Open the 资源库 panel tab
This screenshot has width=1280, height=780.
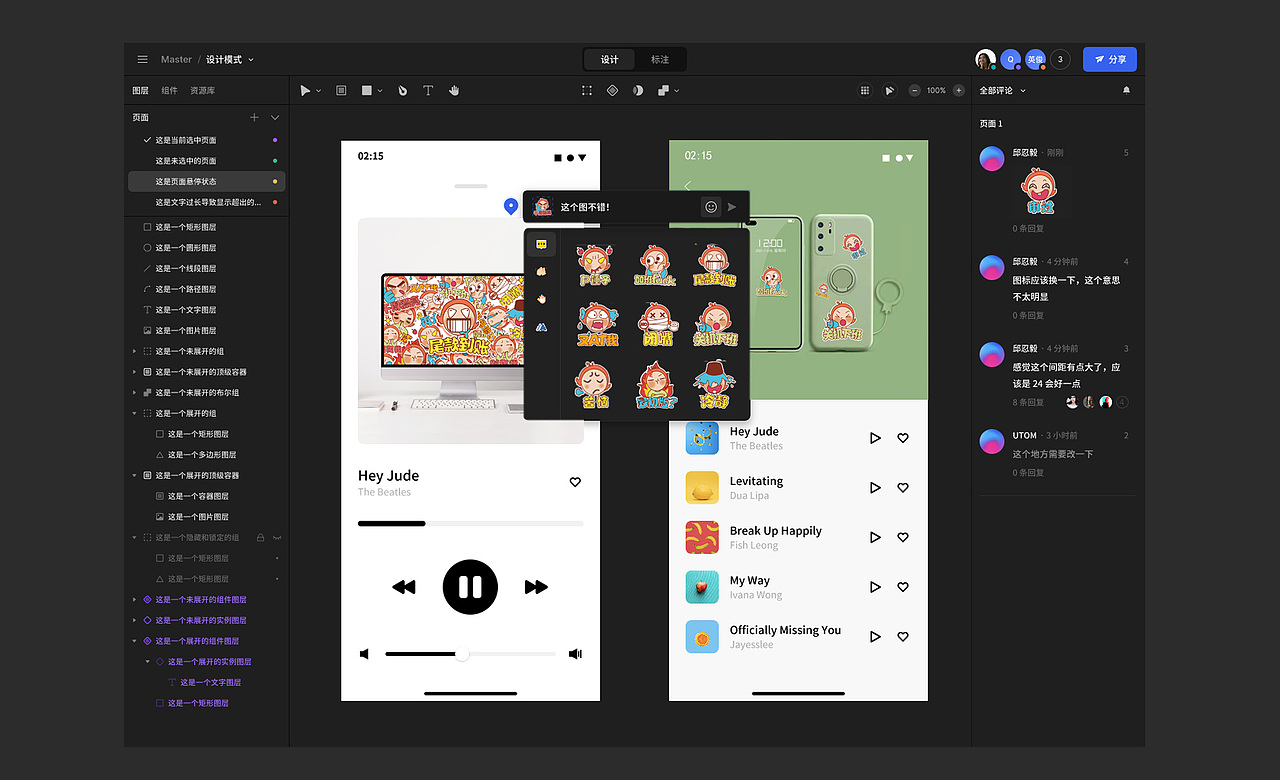tap(202, 91)
